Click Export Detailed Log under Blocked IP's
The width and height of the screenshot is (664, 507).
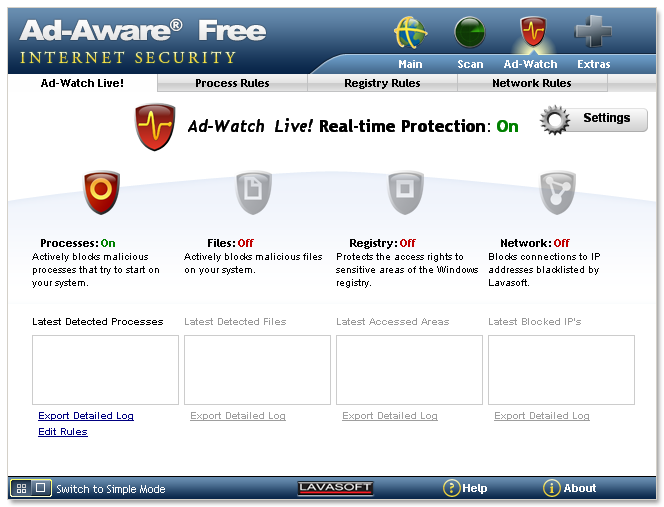(542, 416)
